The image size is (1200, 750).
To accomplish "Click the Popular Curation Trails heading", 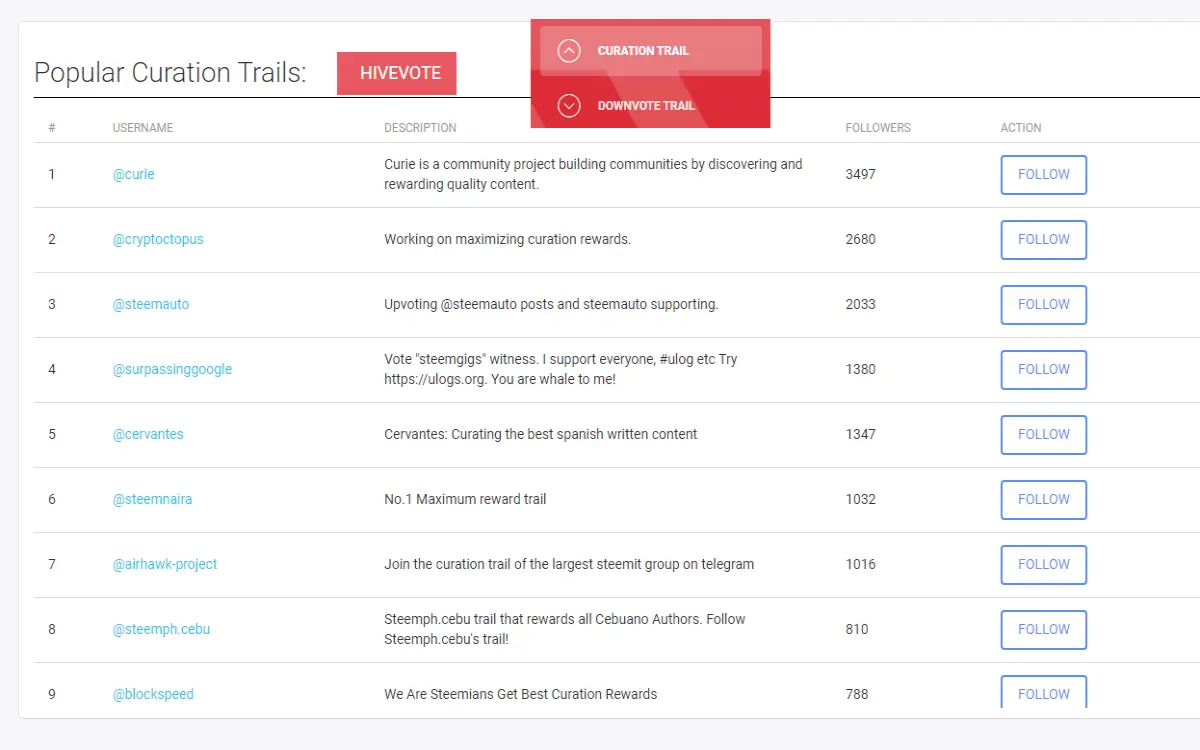I will pyautogui.click(x=170, y=73).
